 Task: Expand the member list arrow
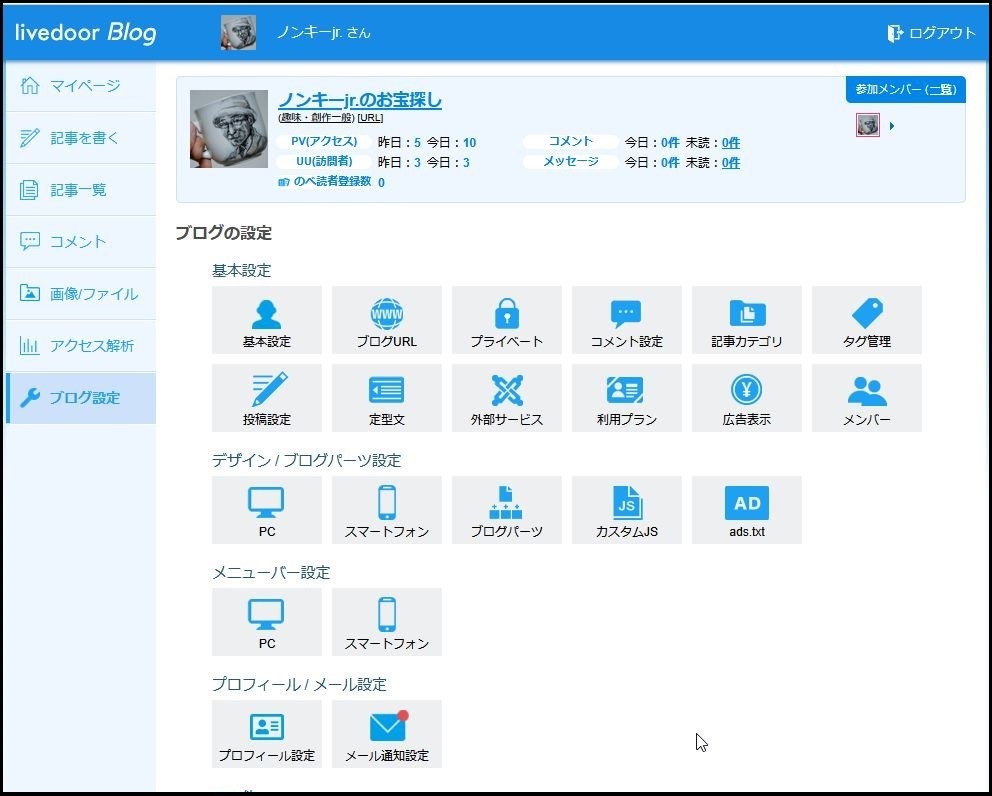[x=891, y=126]
